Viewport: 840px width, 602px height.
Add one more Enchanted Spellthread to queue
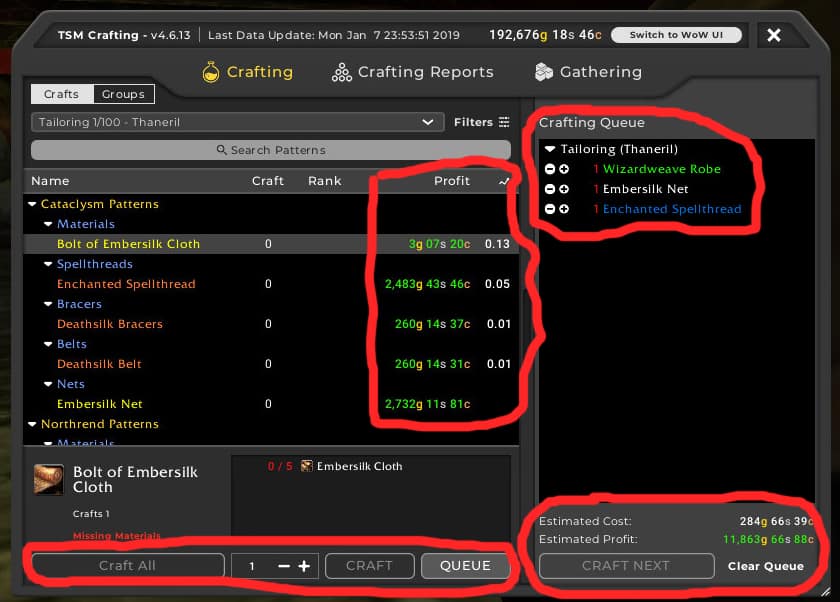click(564, 209)
